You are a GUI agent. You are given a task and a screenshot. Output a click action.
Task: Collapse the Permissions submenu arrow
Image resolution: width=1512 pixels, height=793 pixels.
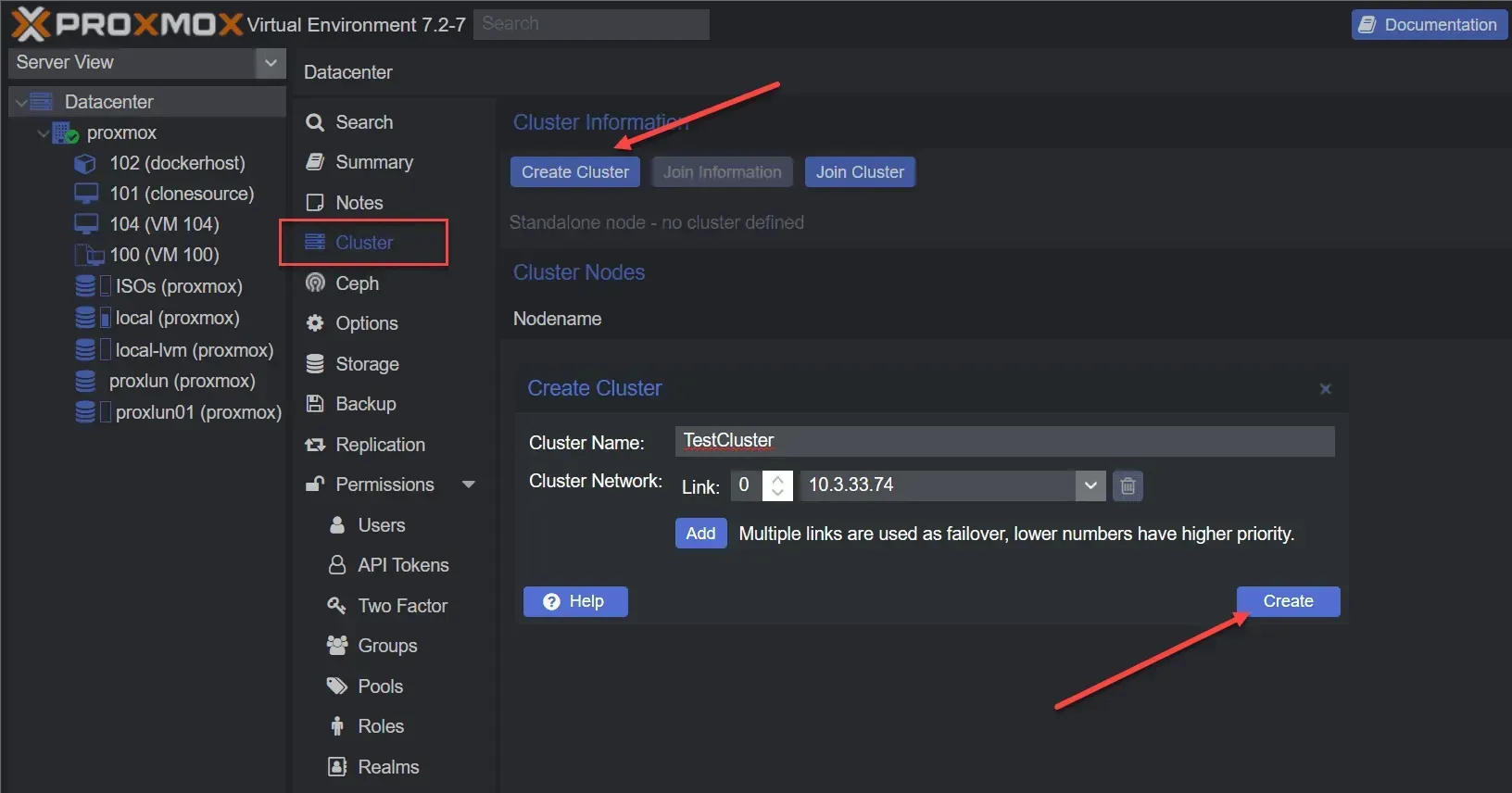click(x=469, y=485)
